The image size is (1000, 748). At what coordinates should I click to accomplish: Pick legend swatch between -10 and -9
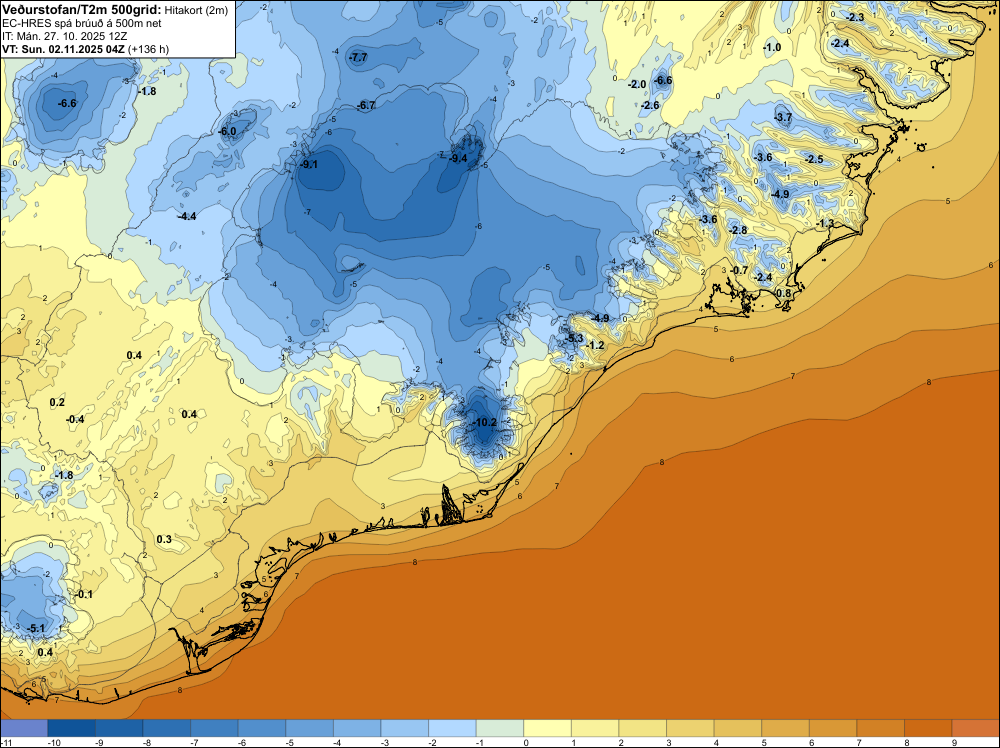click(x=71, y=728)
